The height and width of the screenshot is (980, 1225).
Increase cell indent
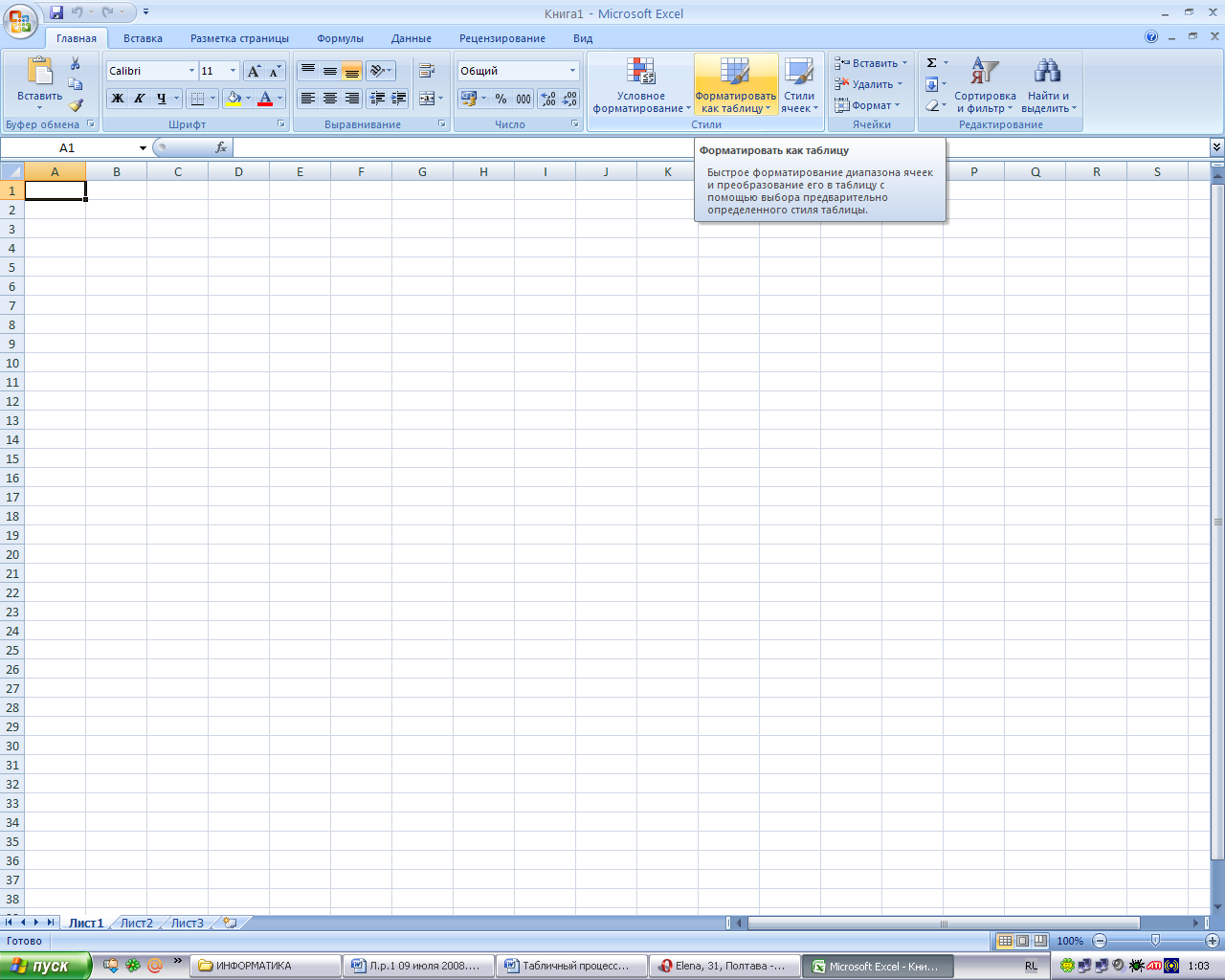point(399,99)
